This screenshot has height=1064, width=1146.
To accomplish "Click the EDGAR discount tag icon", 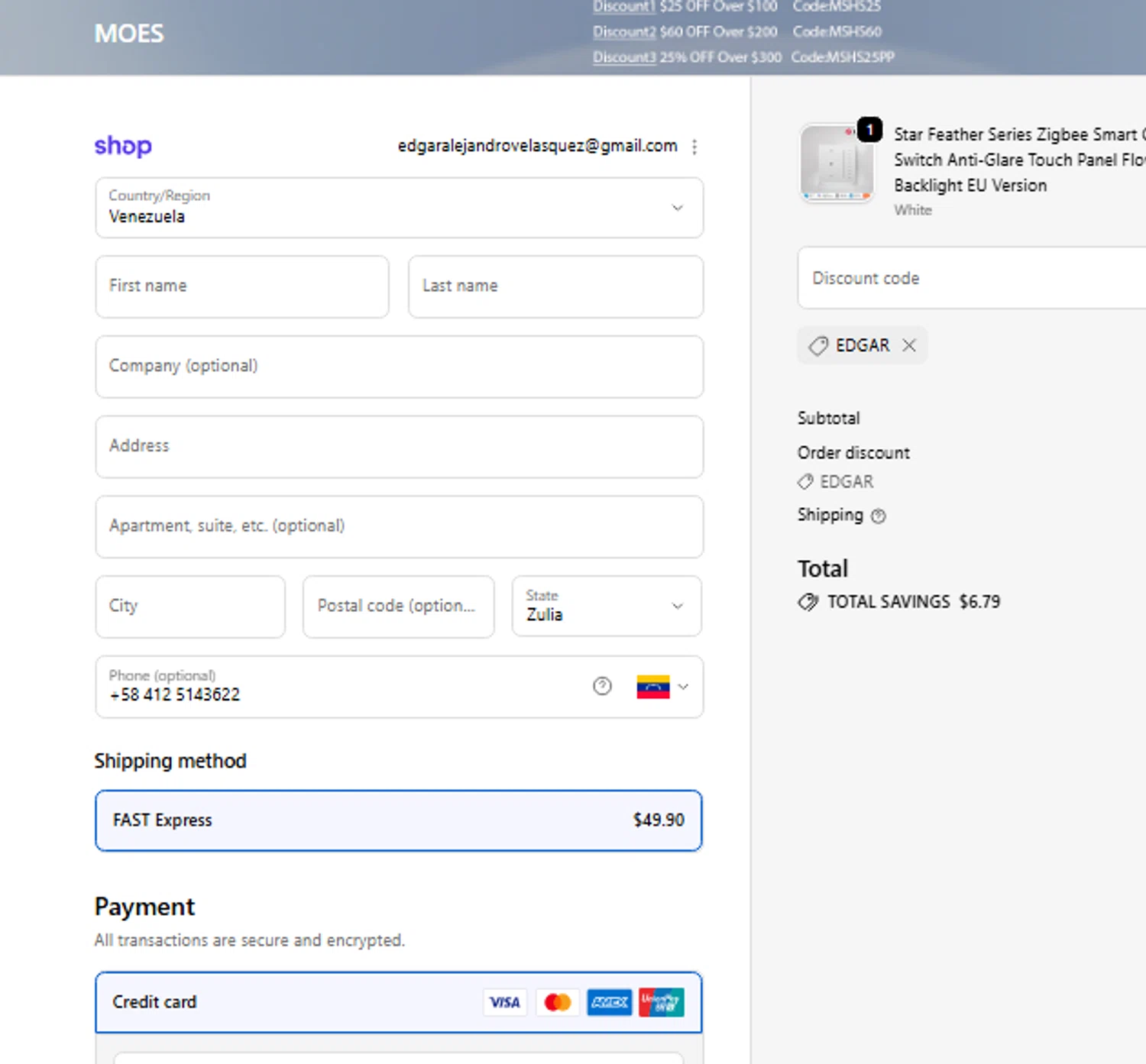I will (x=818, y=345).
